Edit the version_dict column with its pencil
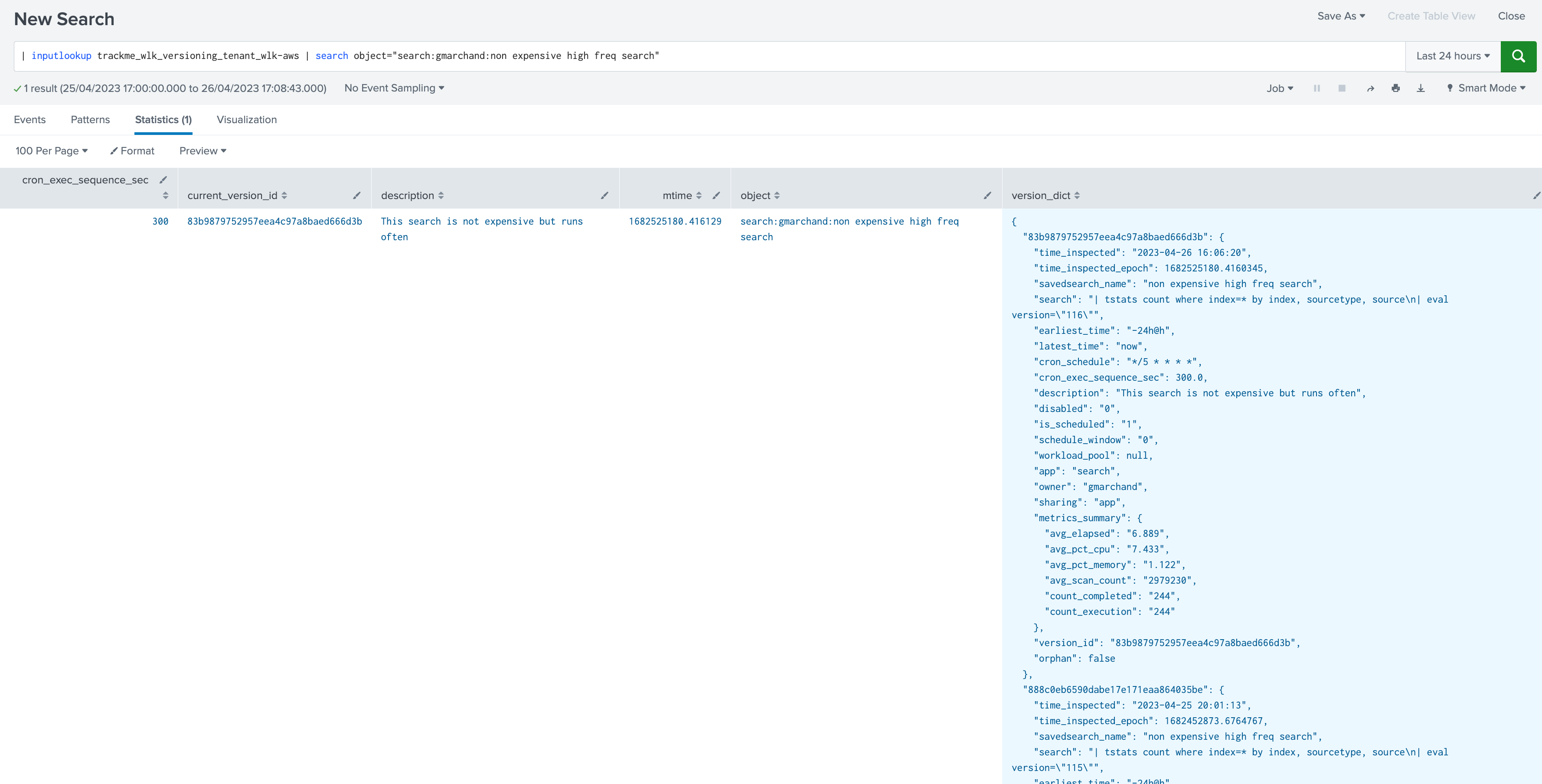1542x784 pixels. [1537, 196]
